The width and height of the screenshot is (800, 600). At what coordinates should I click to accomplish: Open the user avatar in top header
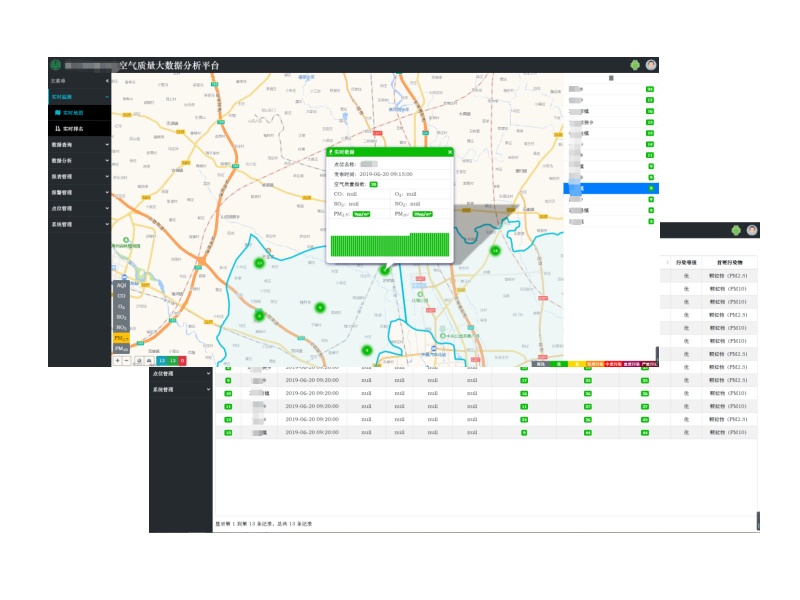click(651, 65)
